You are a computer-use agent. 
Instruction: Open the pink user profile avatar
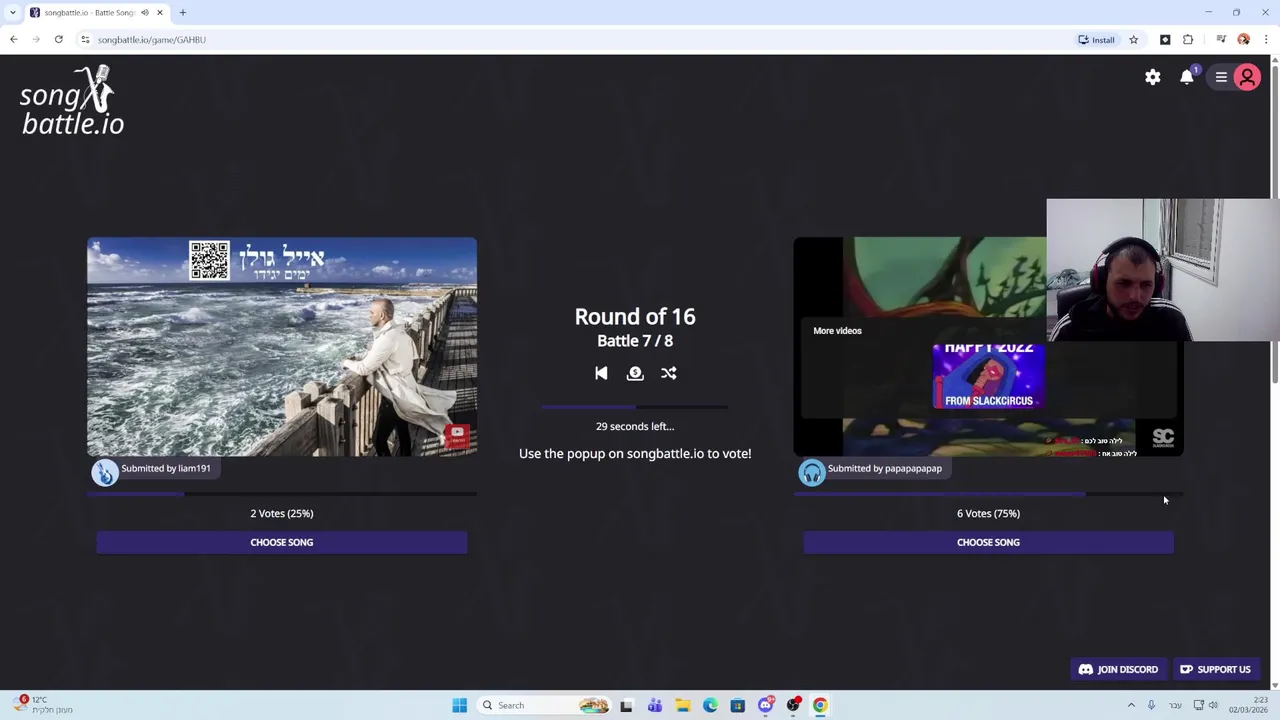[1247, 77]
